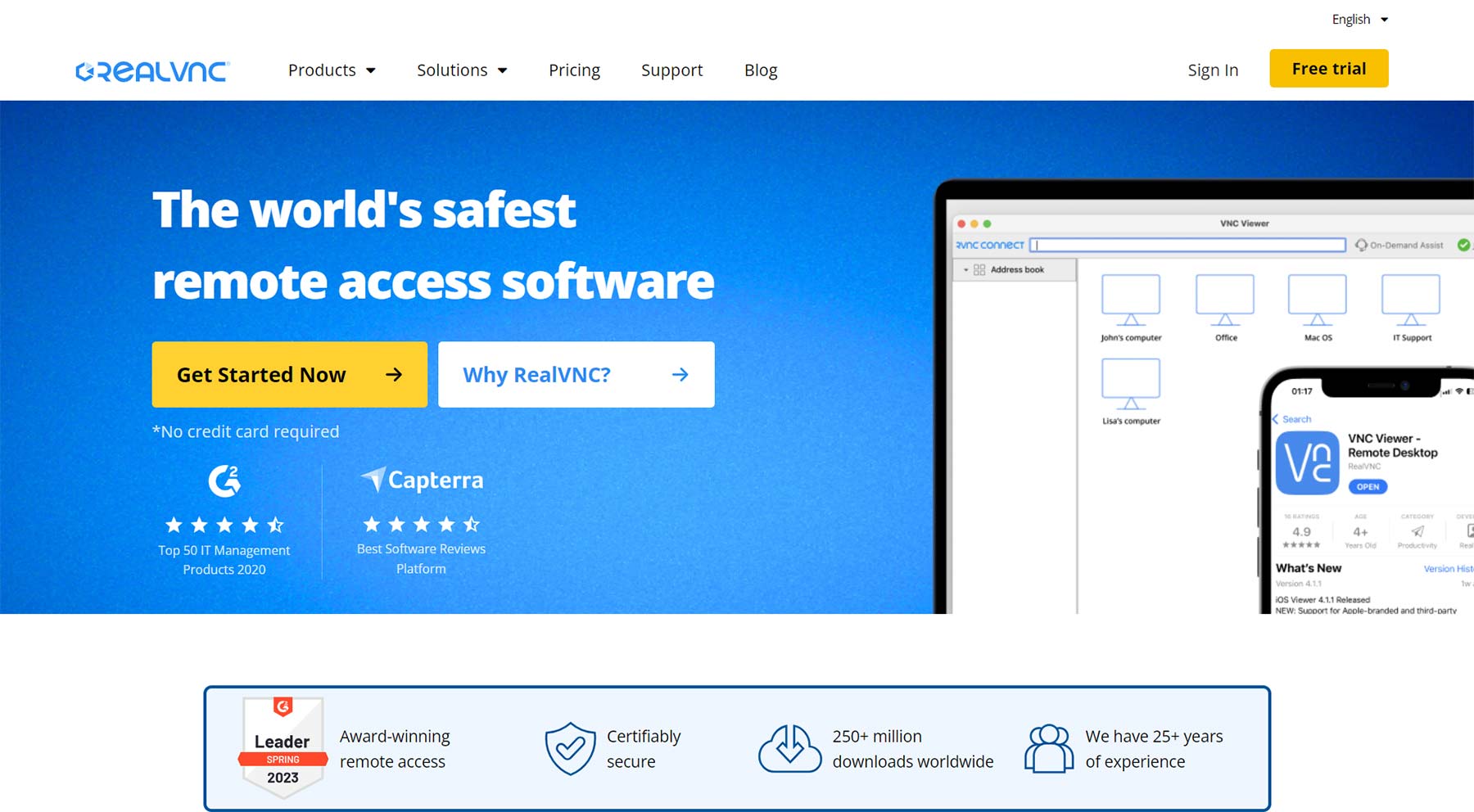
Task: Click the IT Support computer icon
Action: click(1411, 300)
